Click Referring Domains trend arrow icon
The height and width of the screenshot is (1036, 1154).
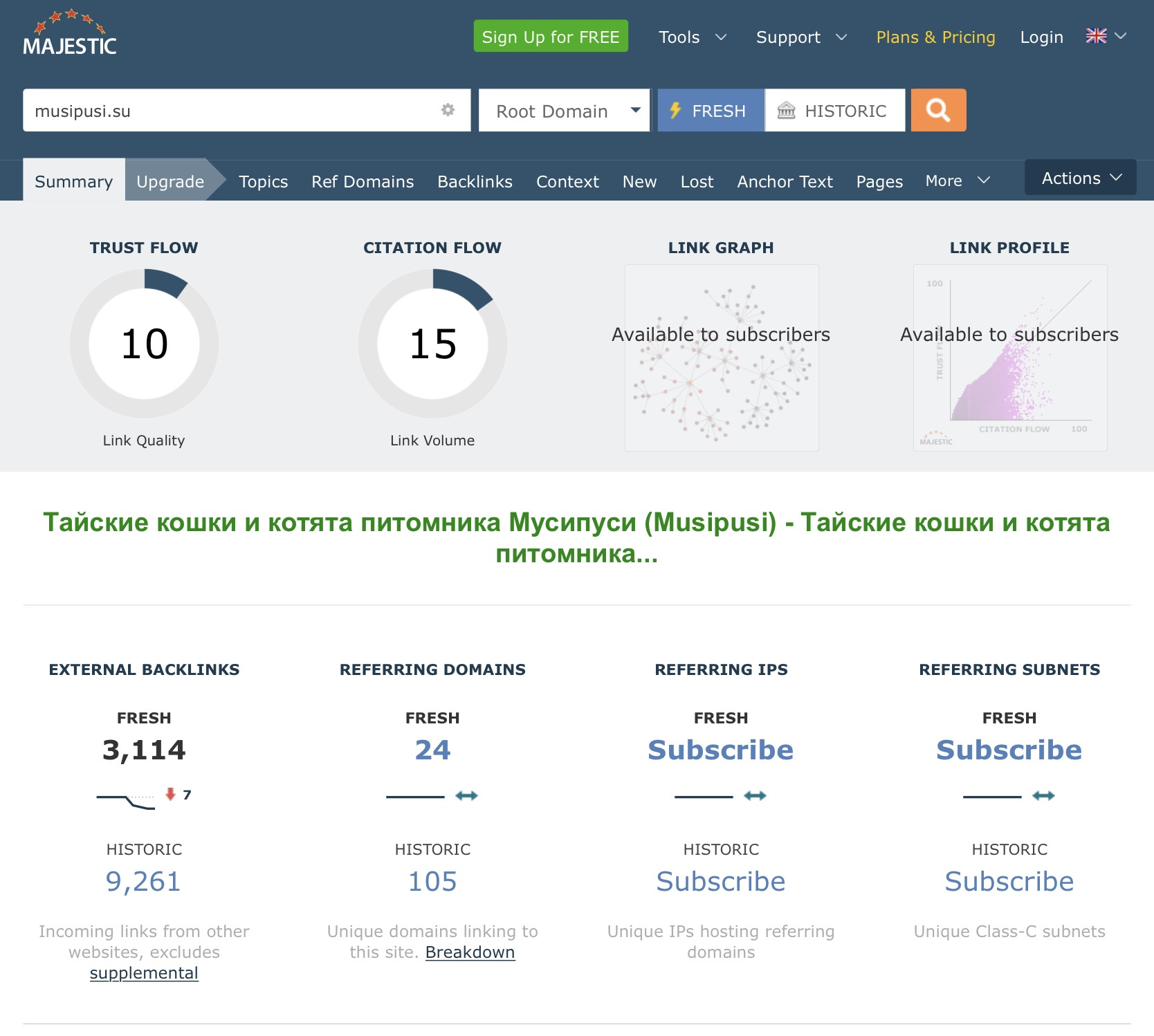coord(467,796)
